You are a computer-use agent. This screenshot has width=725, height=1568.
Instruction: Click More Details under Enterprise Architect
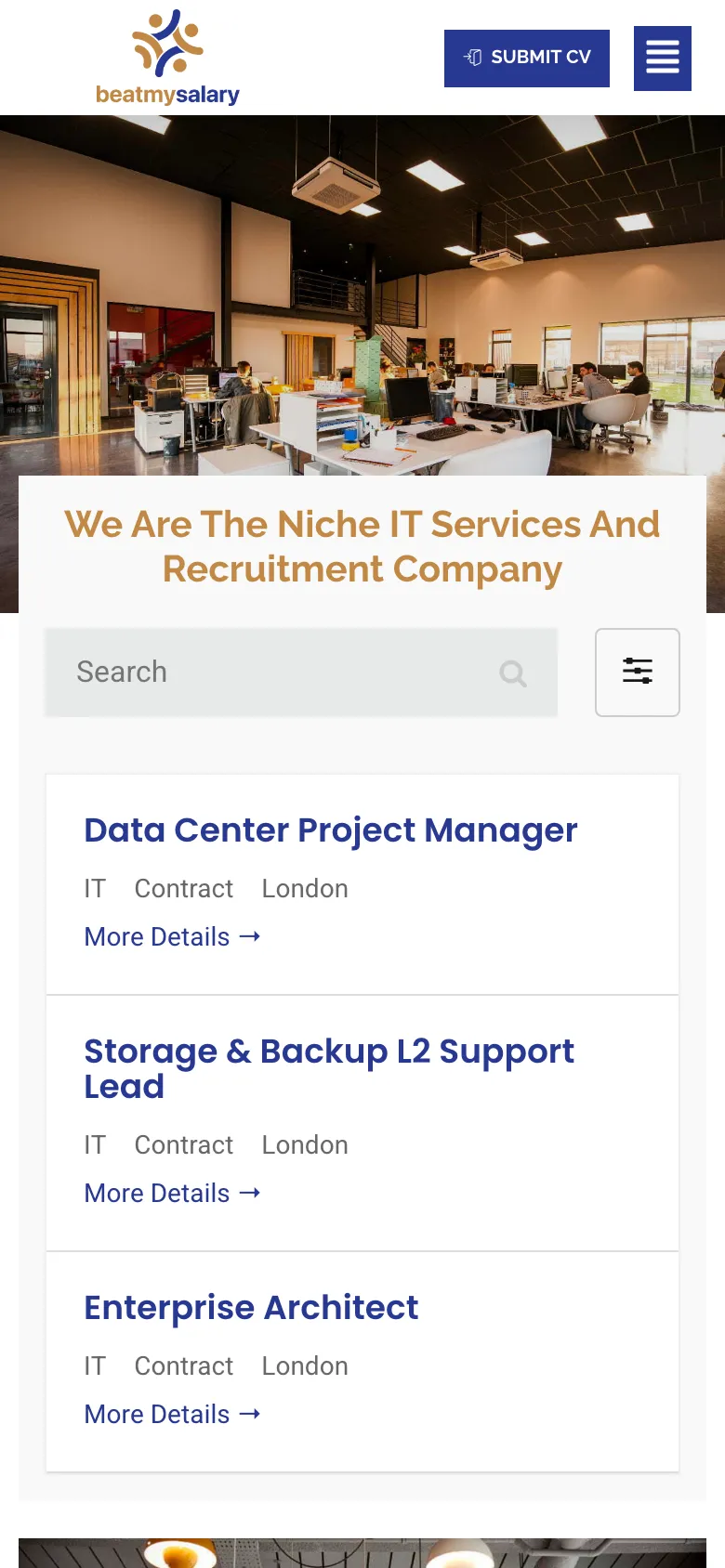point(172,1415)
